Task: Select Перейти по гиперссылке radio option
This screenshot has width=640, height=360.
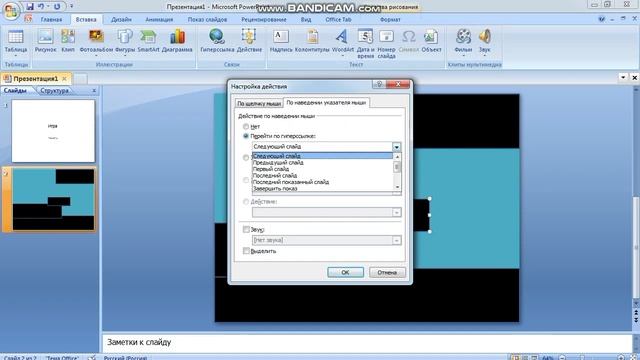Action: pos(246,136)
